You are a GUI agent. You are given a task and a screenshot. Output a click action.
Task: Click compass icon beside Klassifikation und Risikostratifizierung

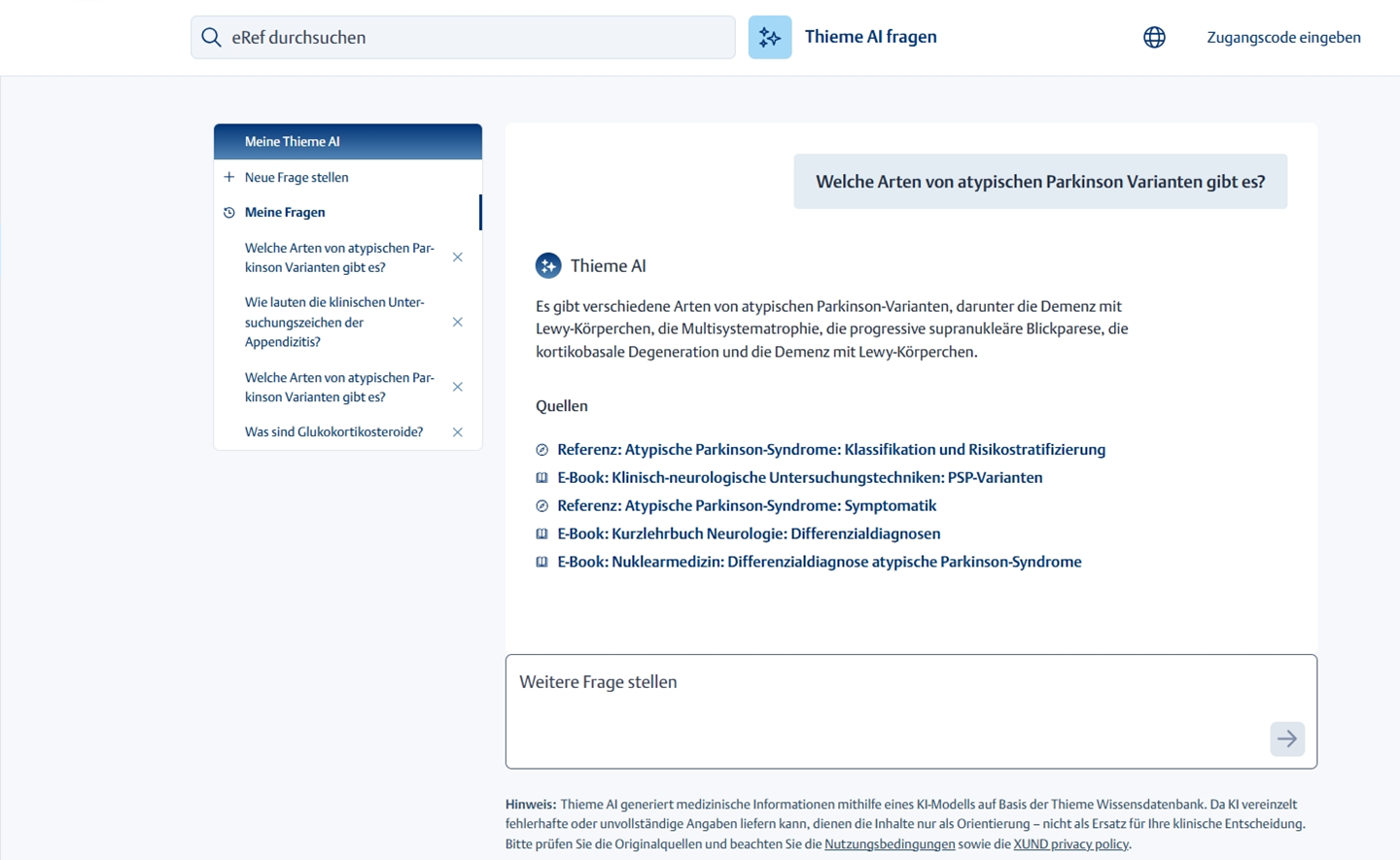542,450
